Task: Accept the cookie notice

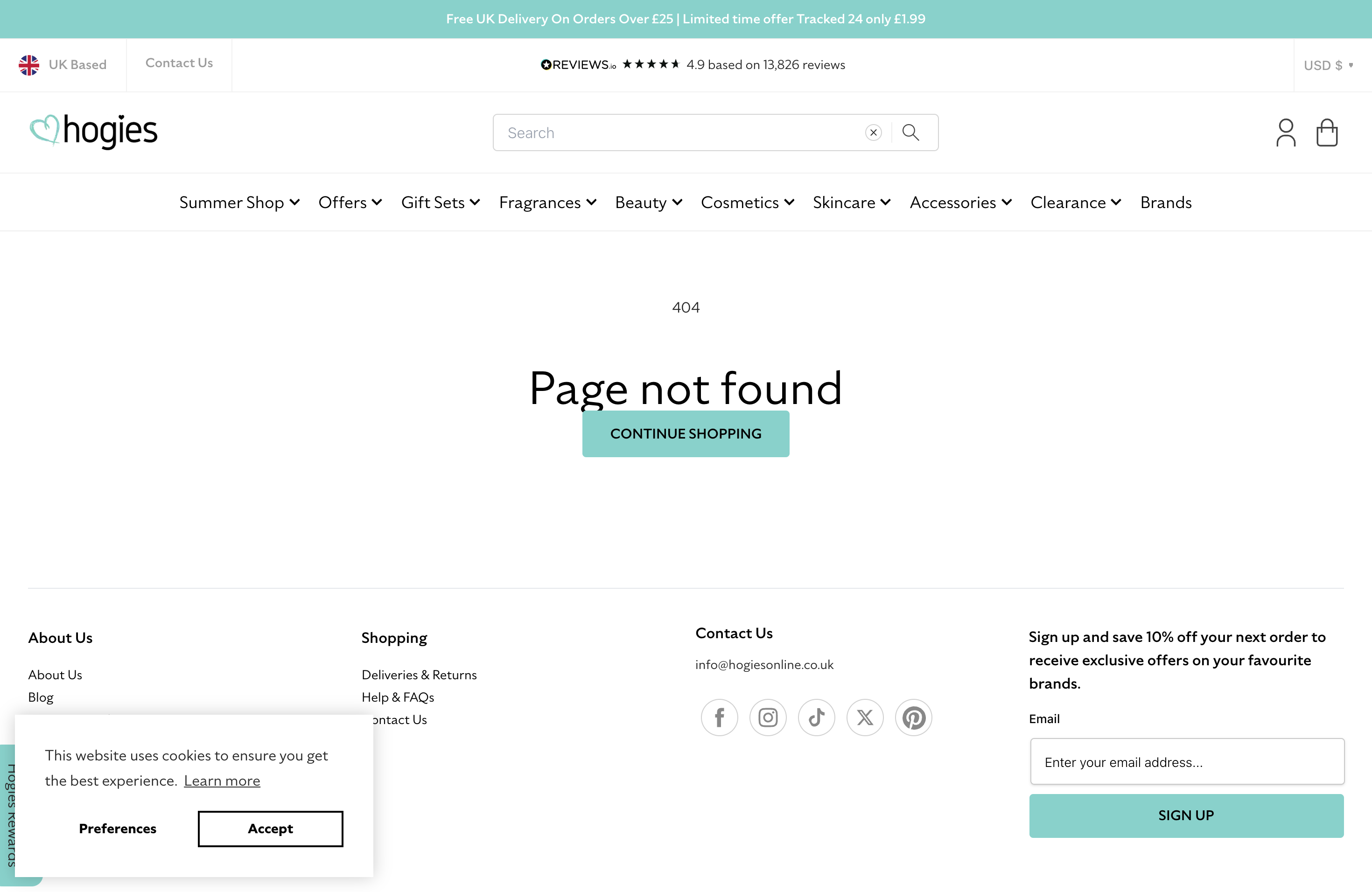Action: pos(270,829)
